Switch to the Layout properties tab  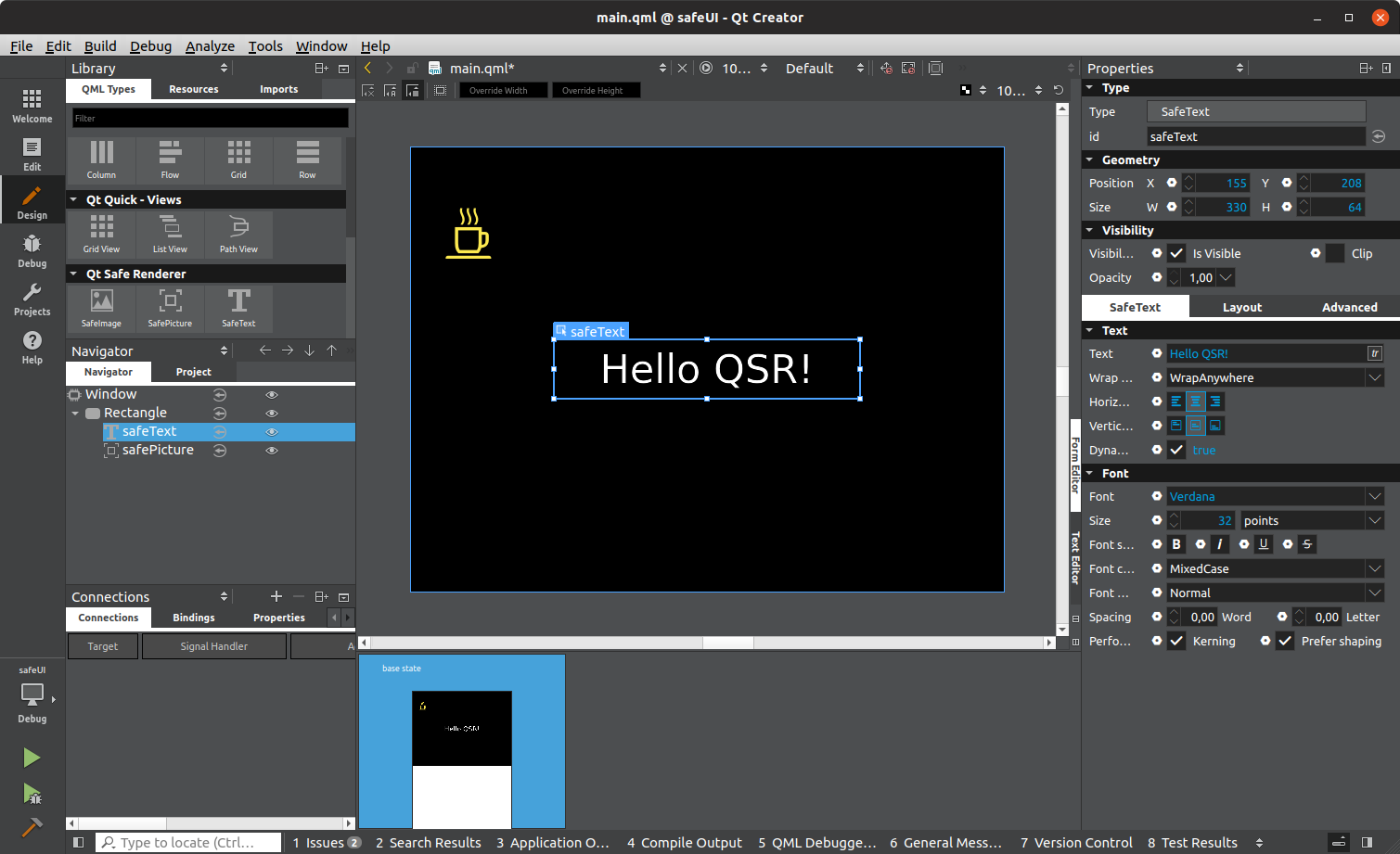1241,307
